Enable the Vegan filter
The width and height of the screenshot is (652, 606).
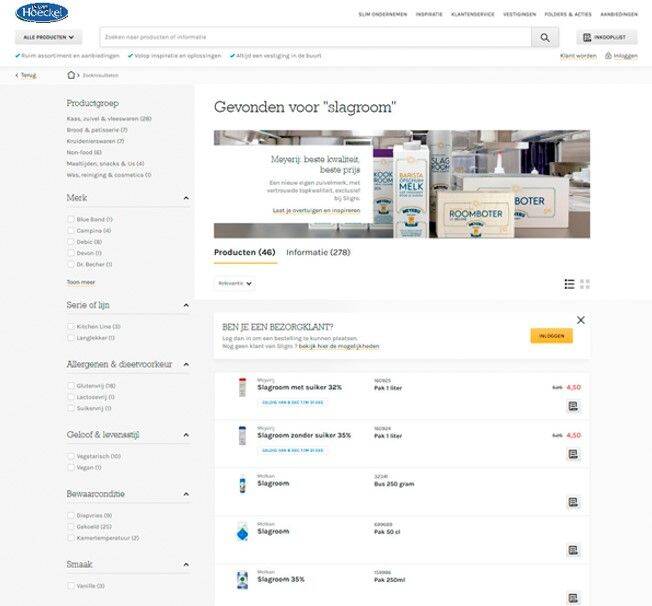71,467
